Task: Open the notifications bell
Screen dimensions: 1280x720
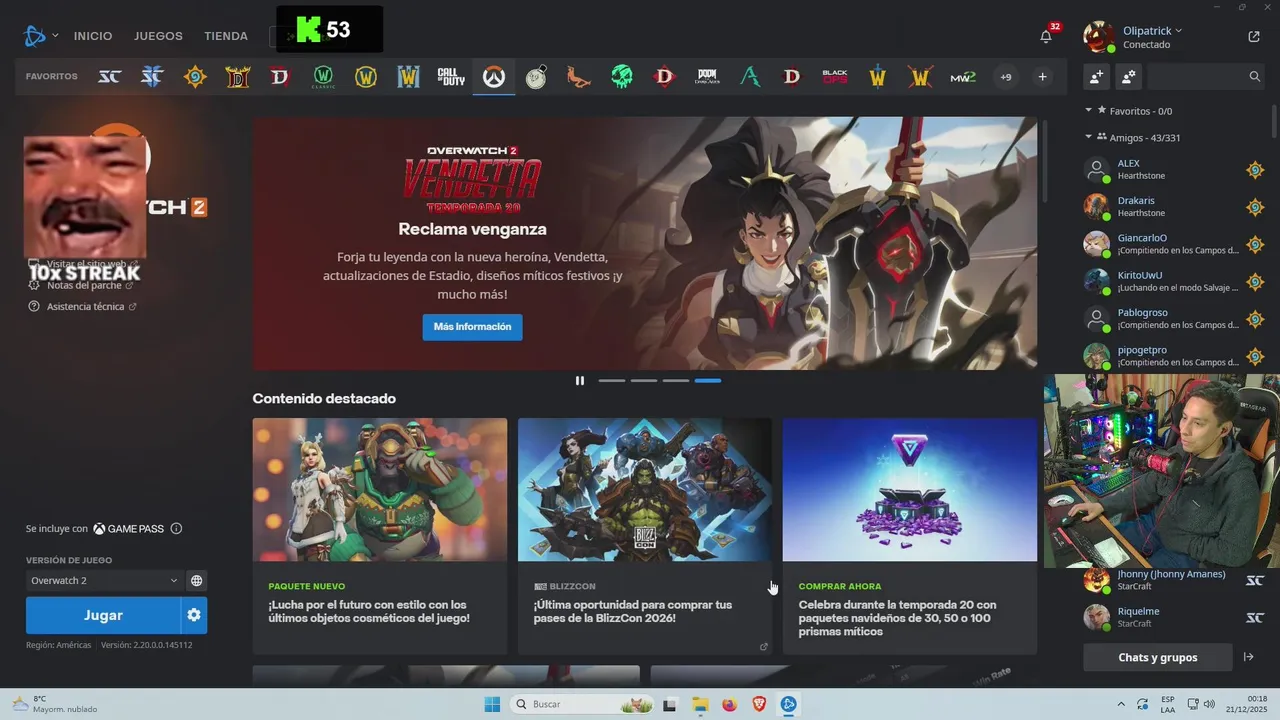Action: click(x=1046, y=36)
